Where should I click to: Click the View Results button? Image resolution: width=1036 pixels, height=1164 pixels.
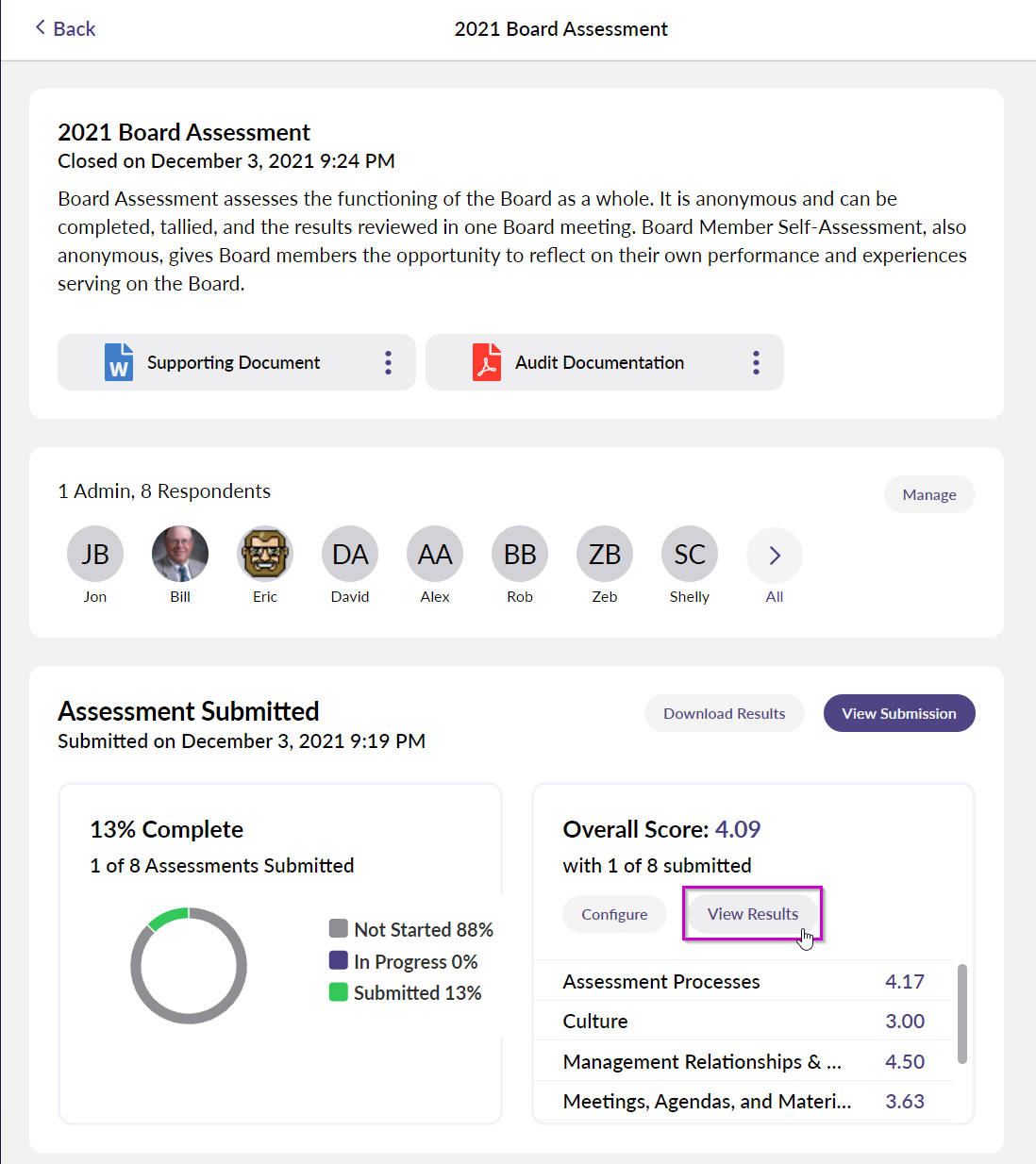pyautogui.click(x=753, y=914)
